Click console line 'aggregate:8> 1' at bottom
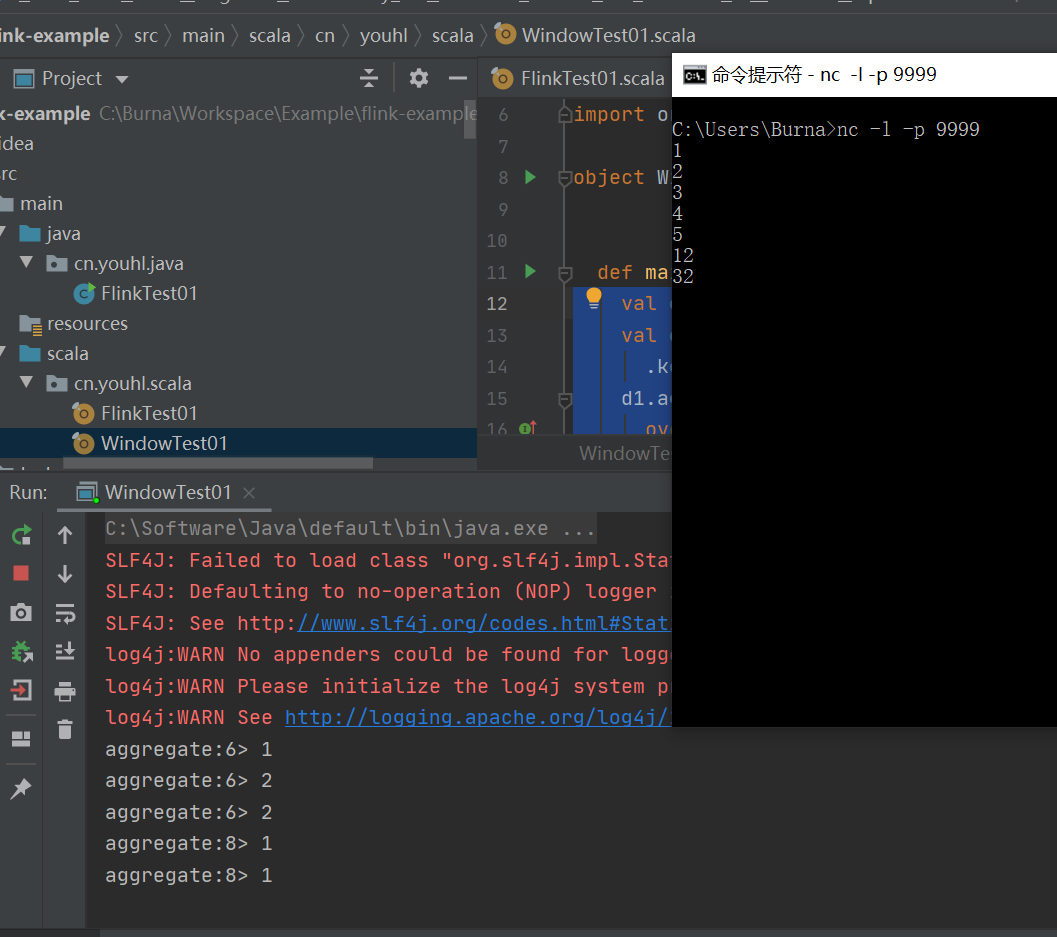 189,875
